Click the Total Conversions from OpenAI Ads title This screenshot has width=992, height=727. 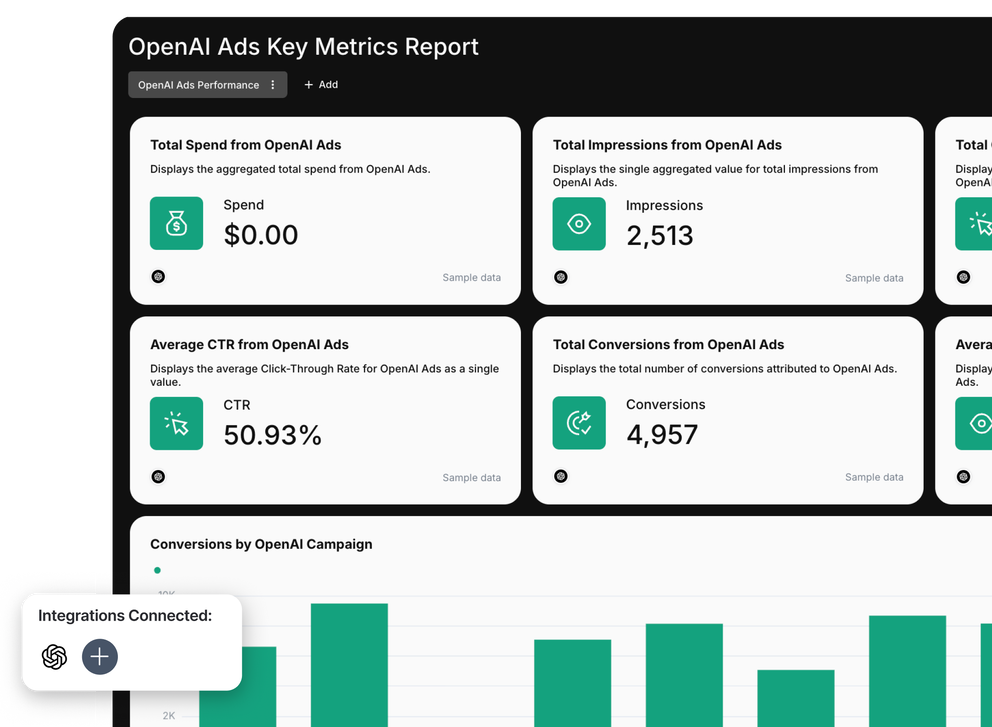[668, 345]
